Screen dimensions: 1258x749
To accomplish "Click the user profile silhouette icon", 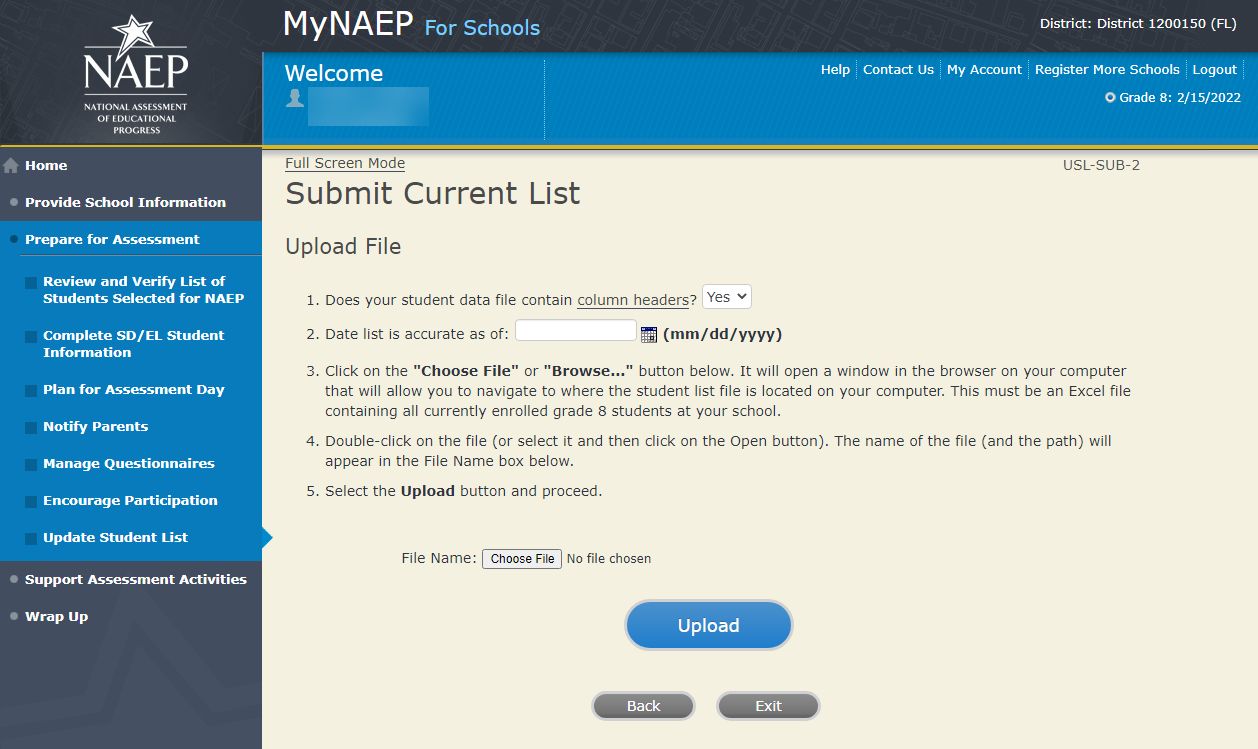I will pyautogui.click(x=295, y=98).
